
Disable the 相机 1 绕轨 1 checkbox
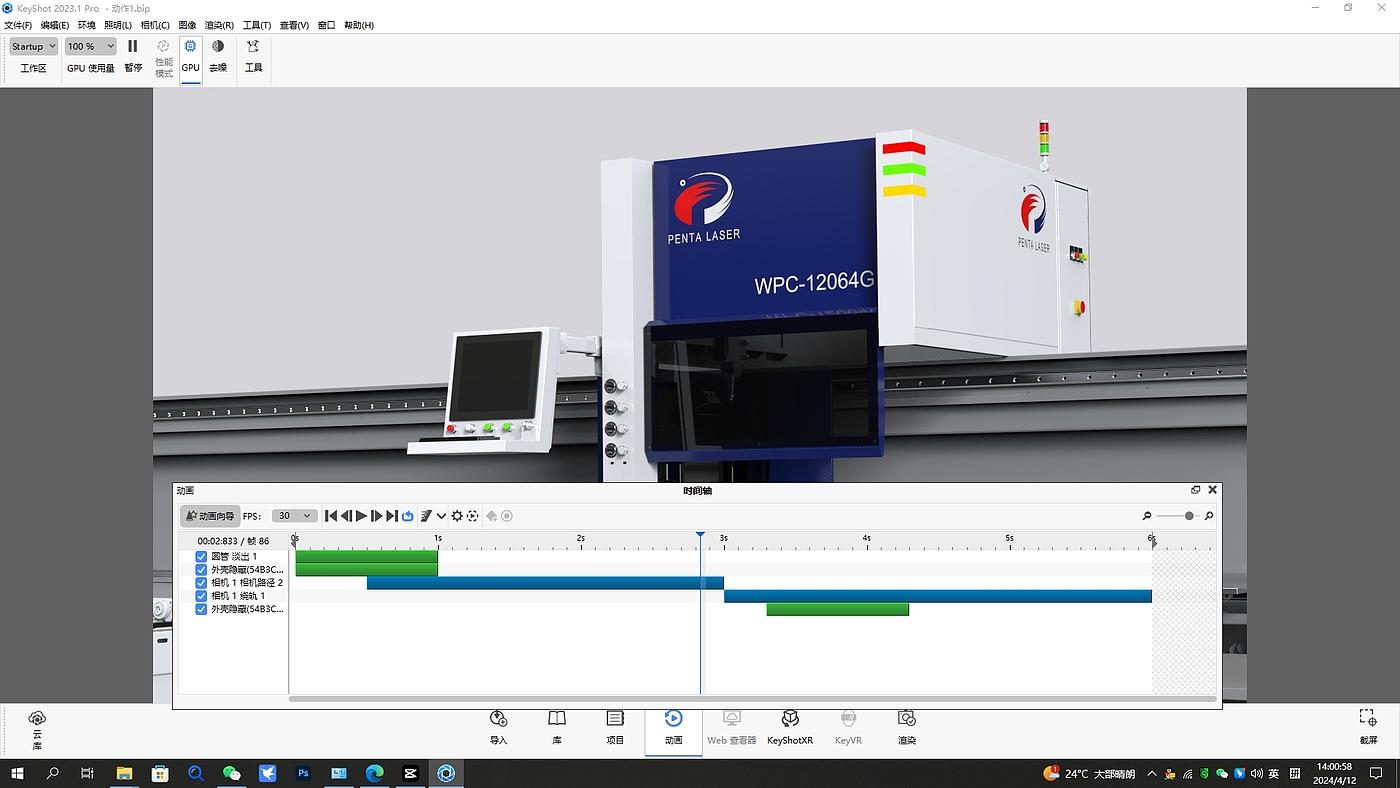point(201,596)
